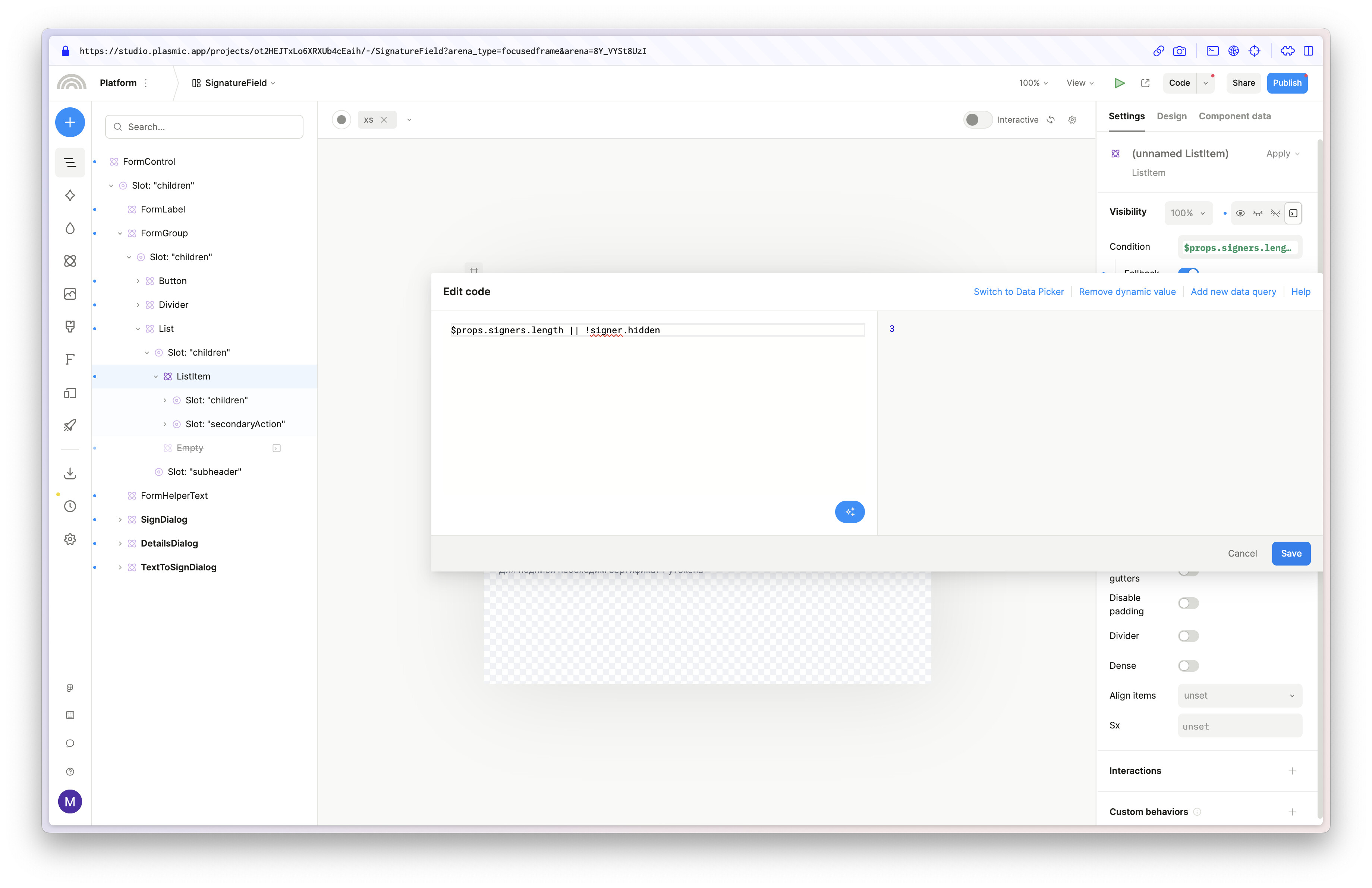Turn on the Dense toggle

point(1187,665)
